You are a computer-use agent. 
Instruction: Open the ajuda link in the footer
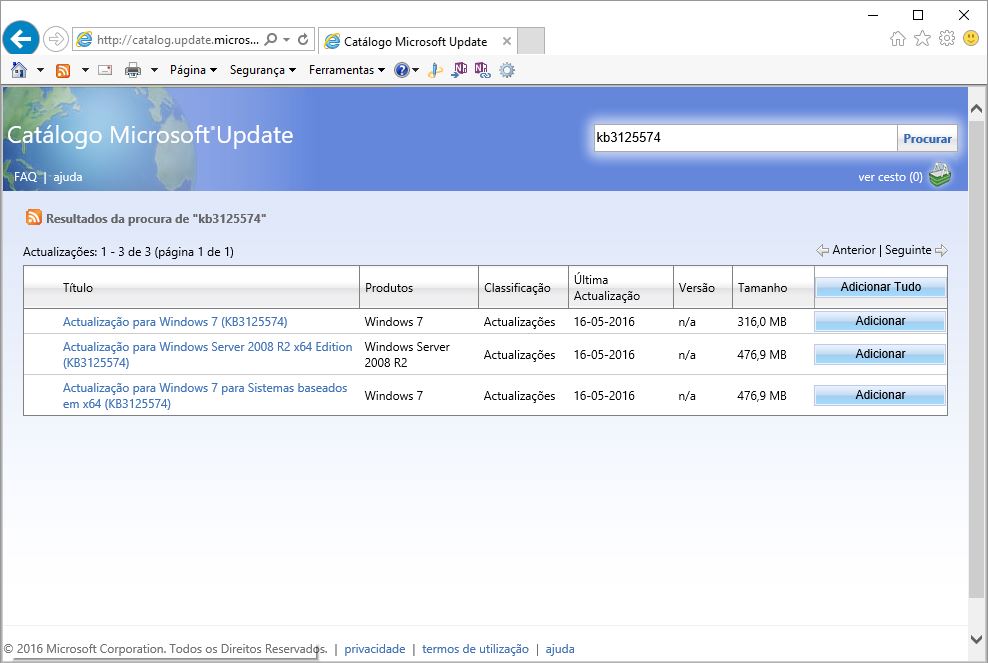tap(560, 649)
